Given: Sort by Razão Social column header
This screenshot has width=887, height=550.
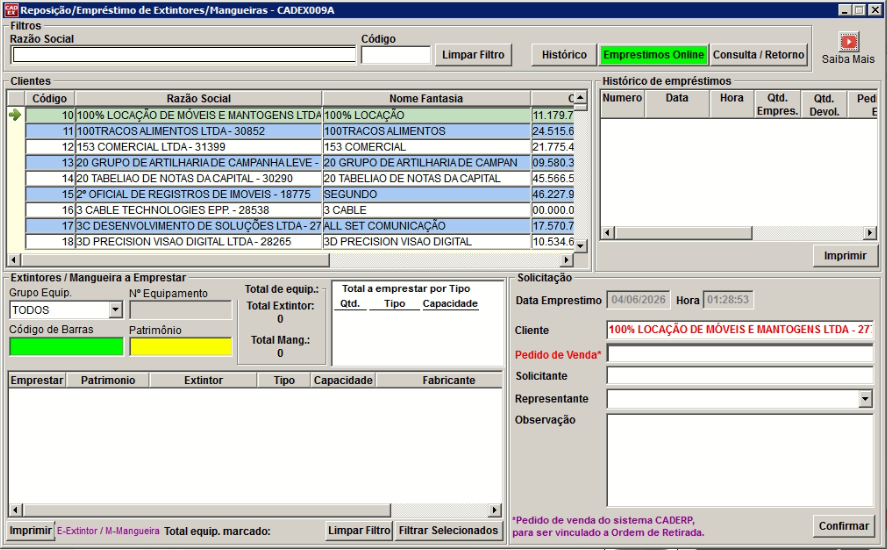Looking at the screenshot, I should (x=199, y=98).
